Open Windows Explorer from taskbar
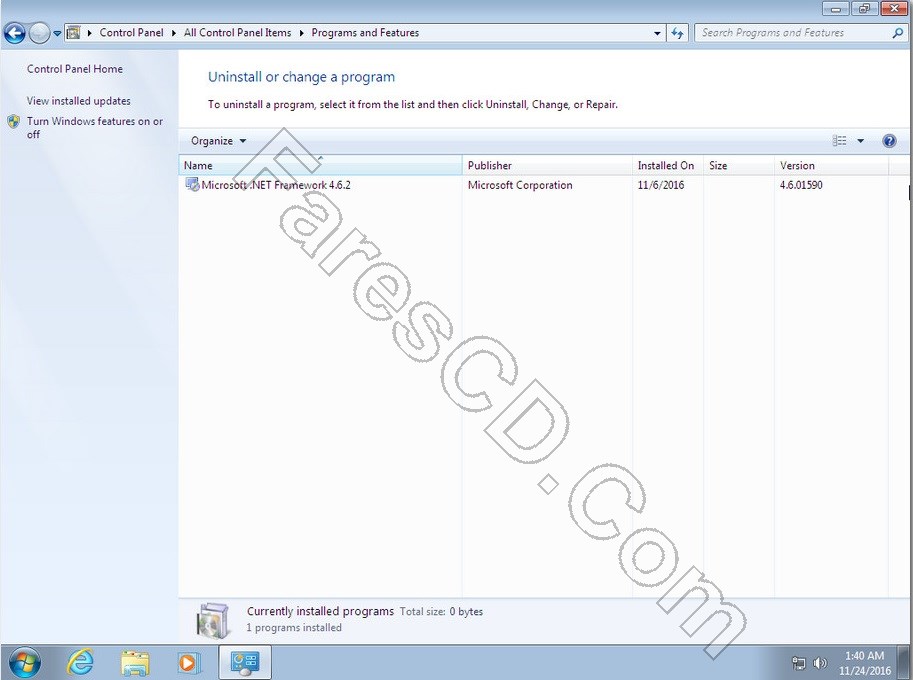913x680 pixels. (x=135, y=663)
